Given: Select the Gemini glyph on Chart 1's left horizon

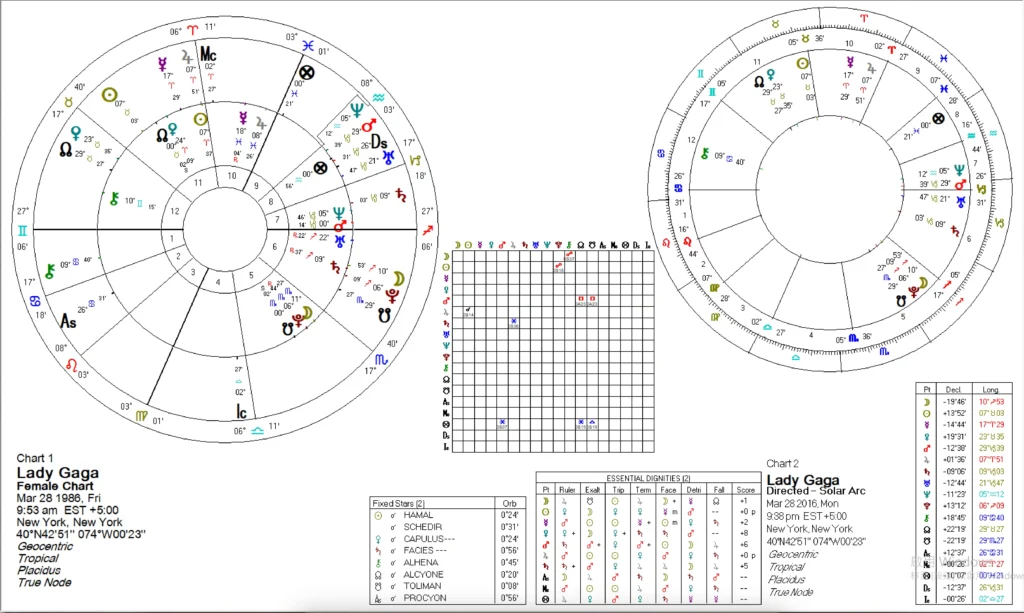Looking at the screenshot, I should [x=22, y=229].
